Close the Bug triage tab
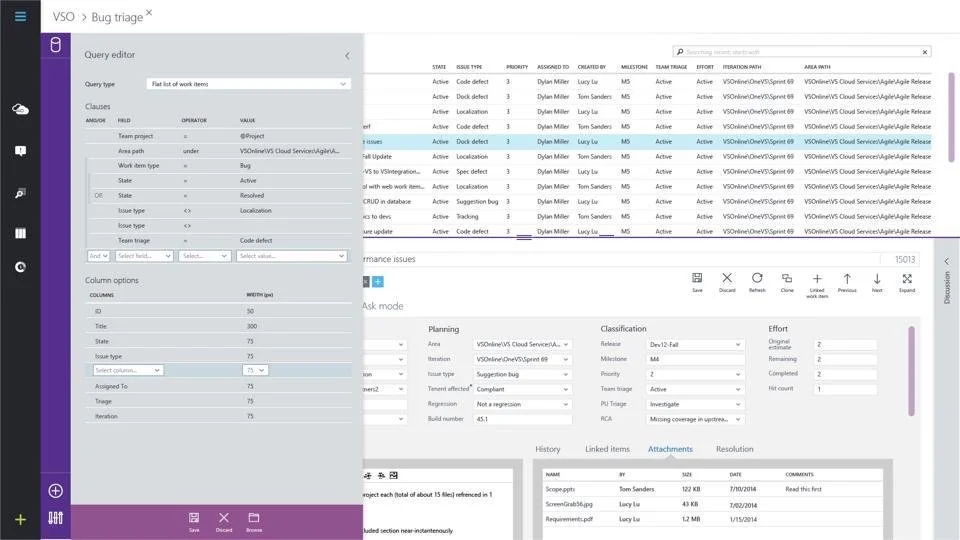 pyautogui.click(x=149, y=12)
